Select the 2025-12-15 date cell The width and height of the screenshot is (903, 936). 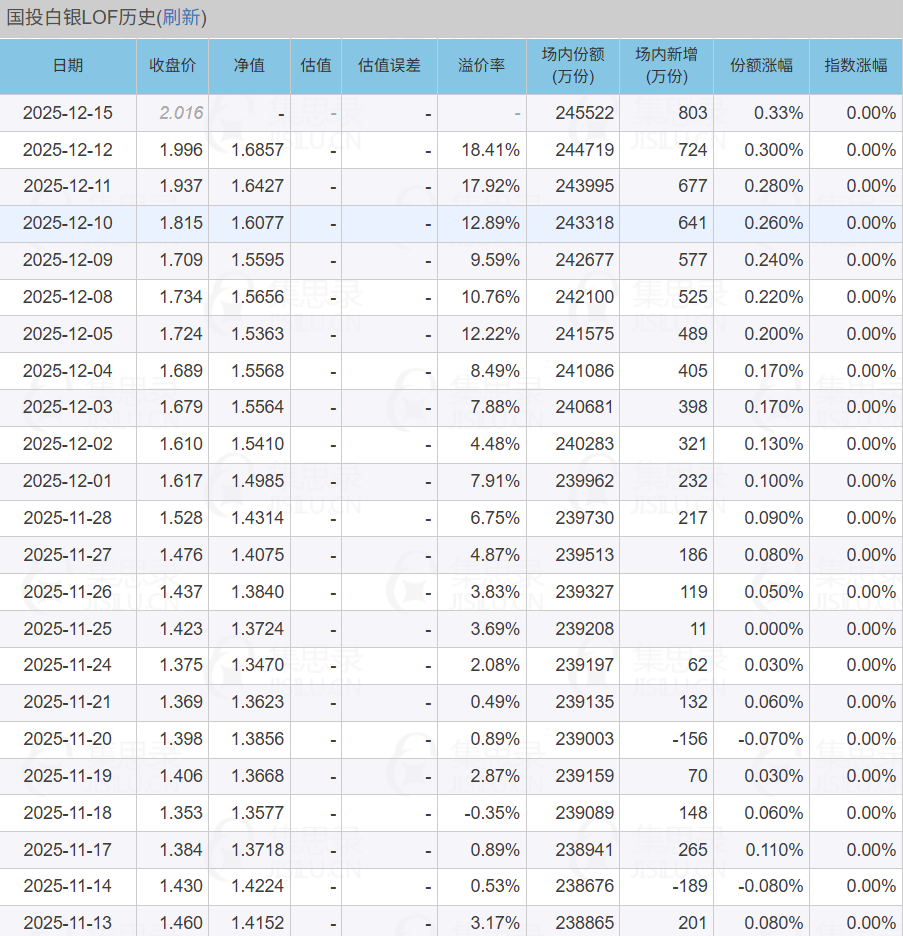click(x=68, y=113)
